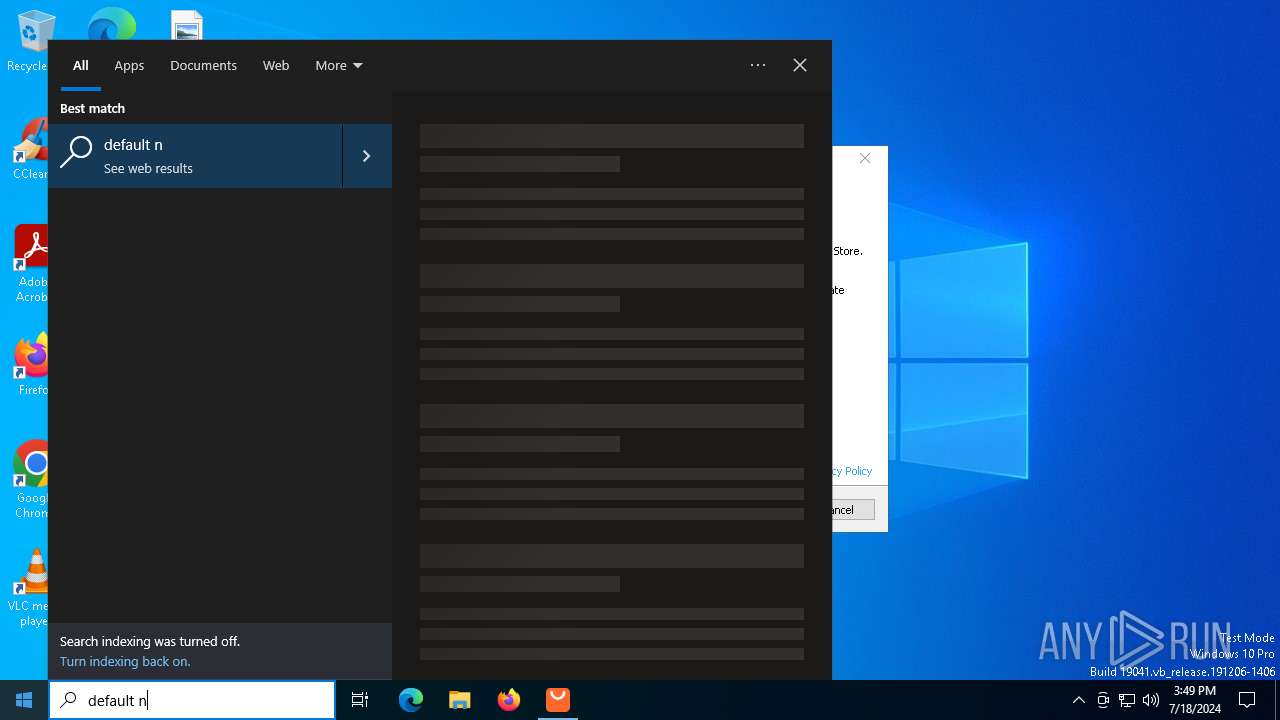Open the search options ellipsis menu

tap(758, 65)
